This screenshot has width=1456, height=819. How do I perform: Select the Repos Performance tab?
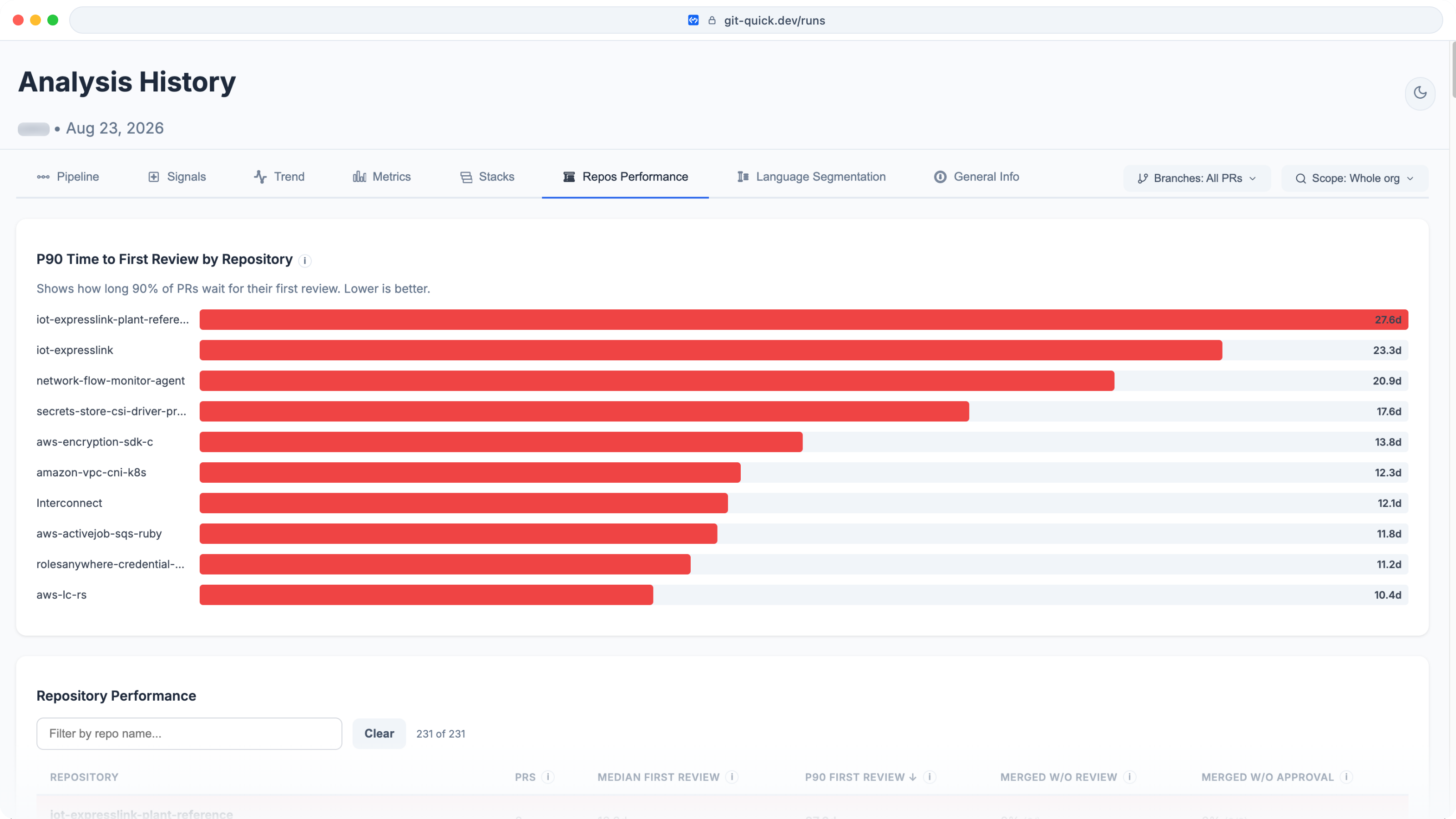(625, 177)
